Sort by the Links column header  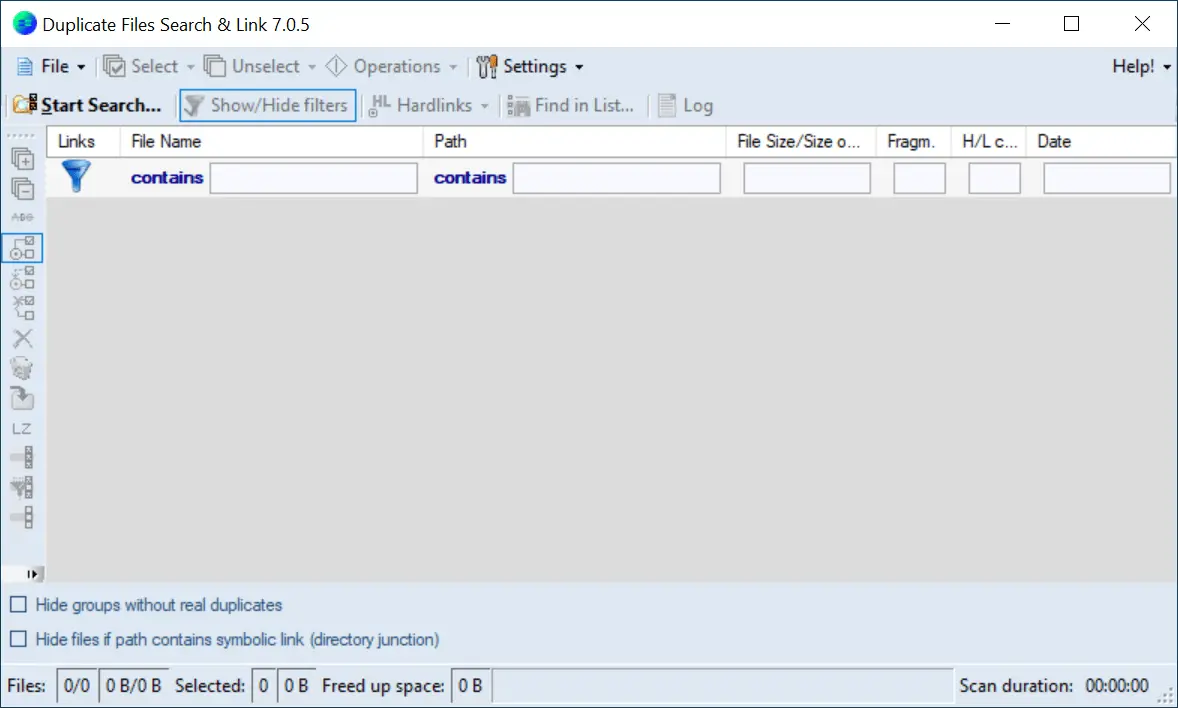click(x=83, y=141)
